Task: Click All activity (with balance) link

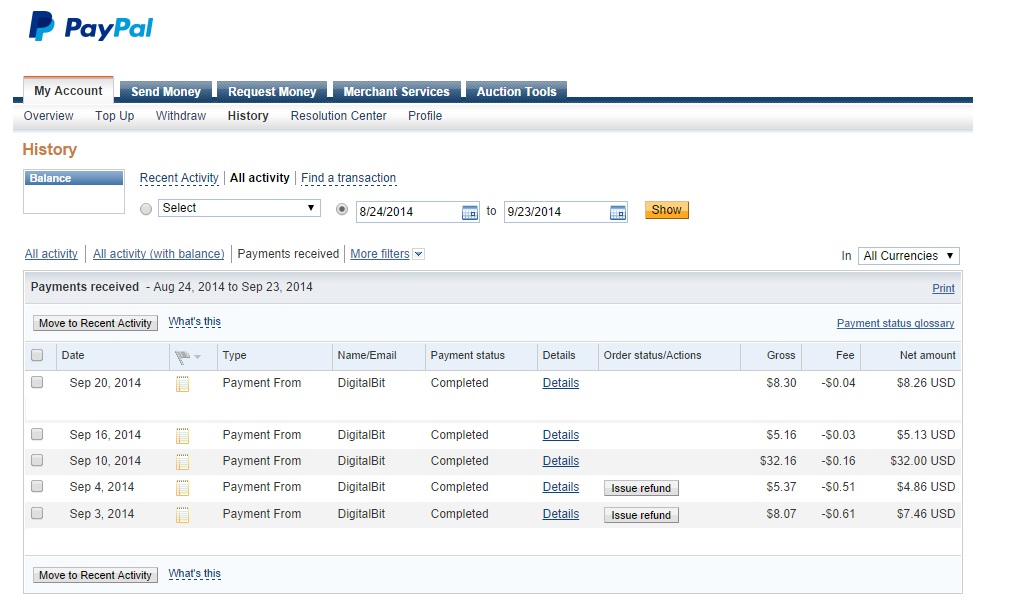Action: click(159, 254)
